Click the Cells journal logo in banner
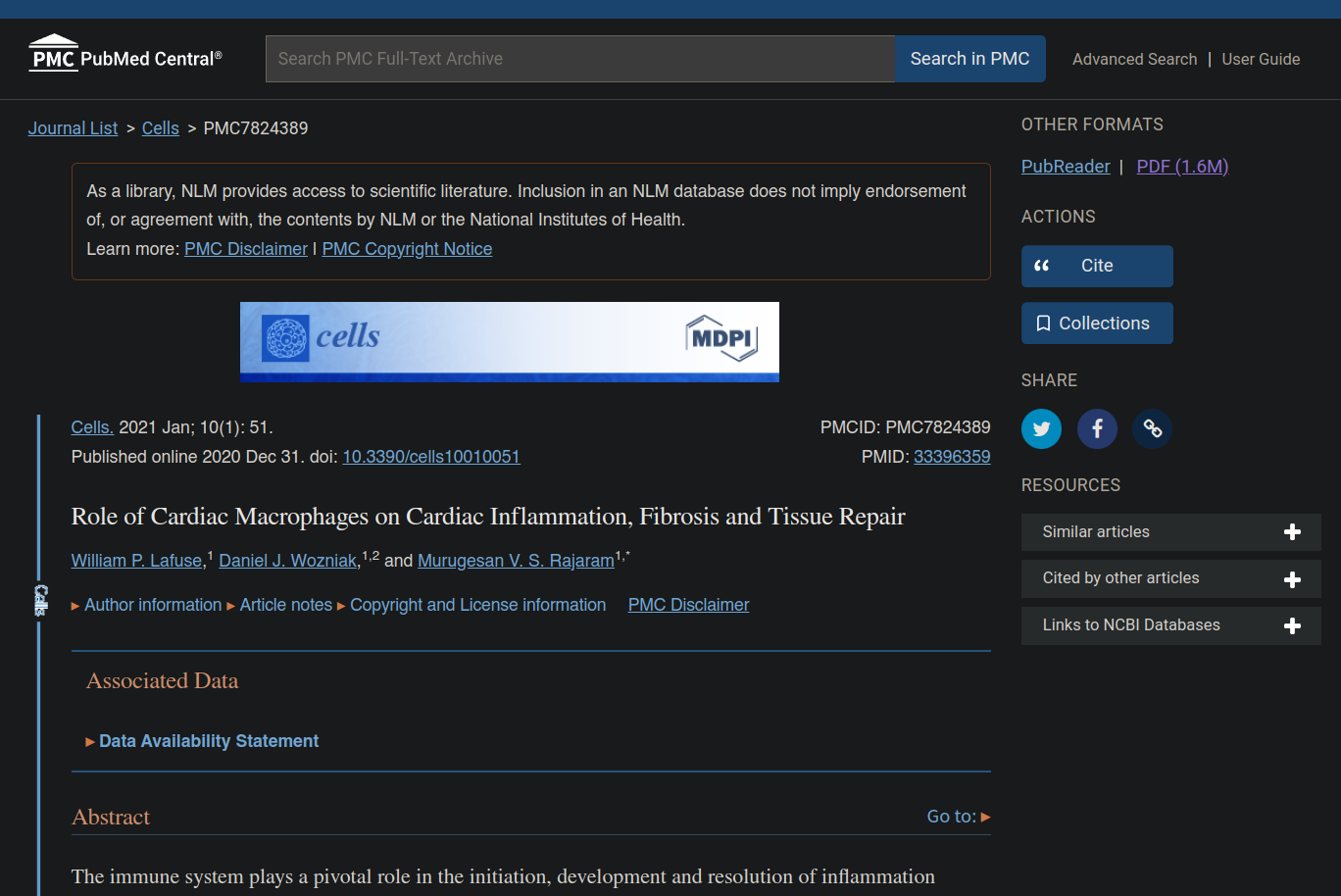Viewport: 1341px width, 896px height. [x=322, y=337]
